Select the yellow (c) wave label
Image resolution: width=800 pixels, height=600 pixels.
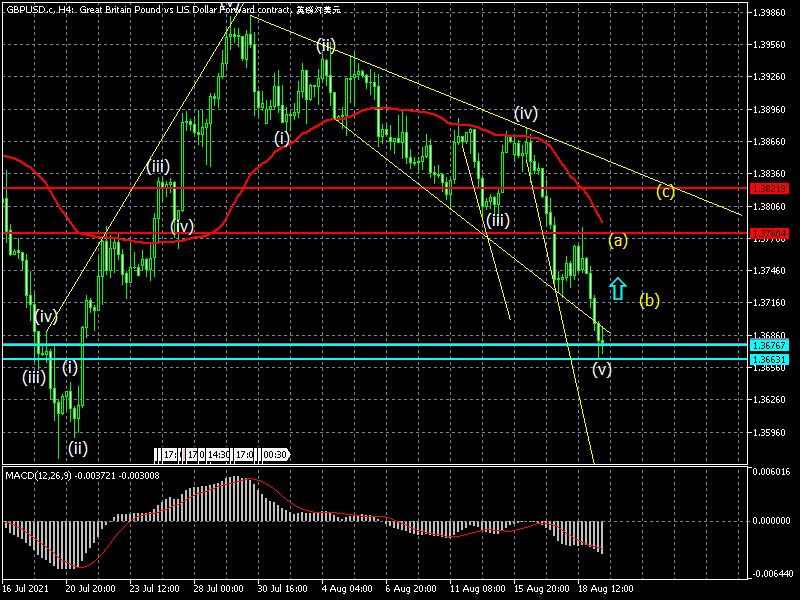[665, 191]
